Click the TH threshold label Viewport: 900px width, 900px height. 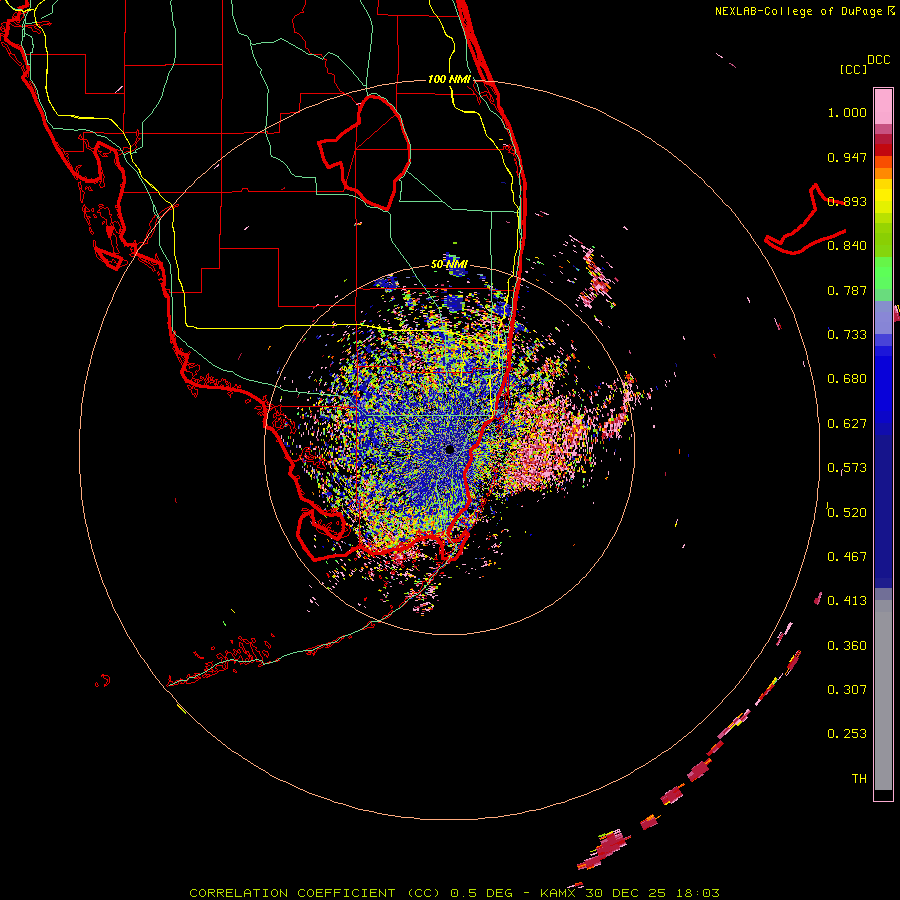pos(859,779)
